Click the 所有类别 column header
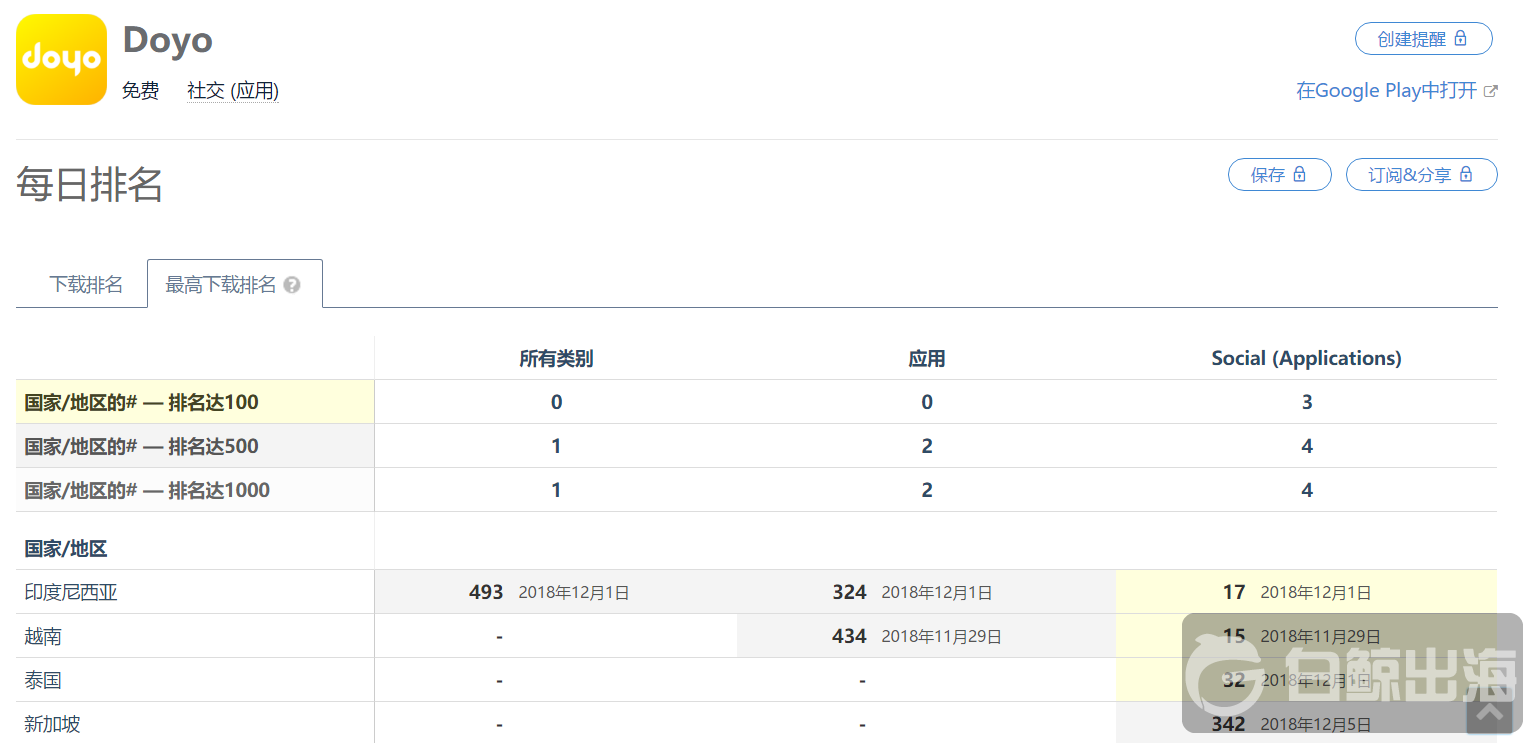The image size is (1533, 743). coord(556,358)
